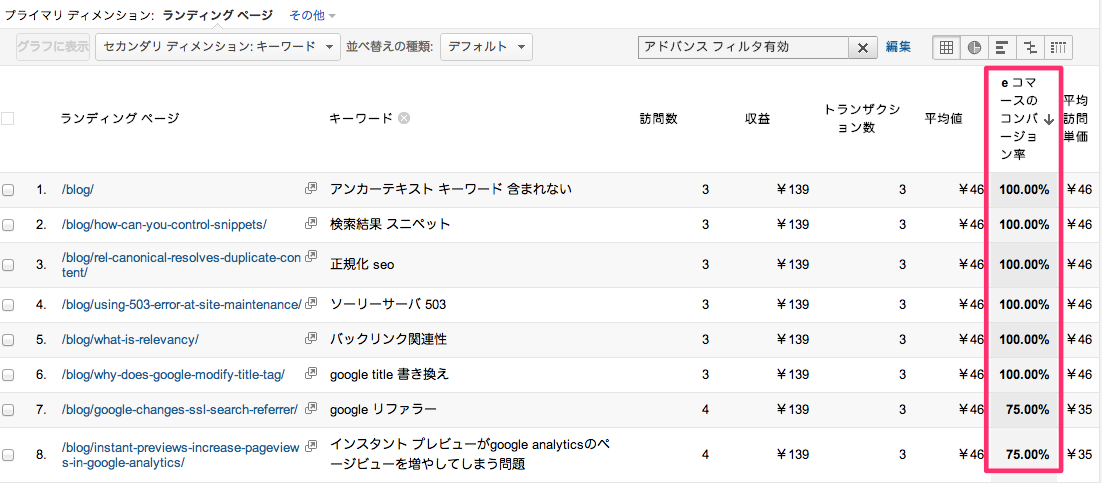Remove キーワード secondary dimension with X icon
The height and width of the screenshot is (483, 1102).
point(403,118)
